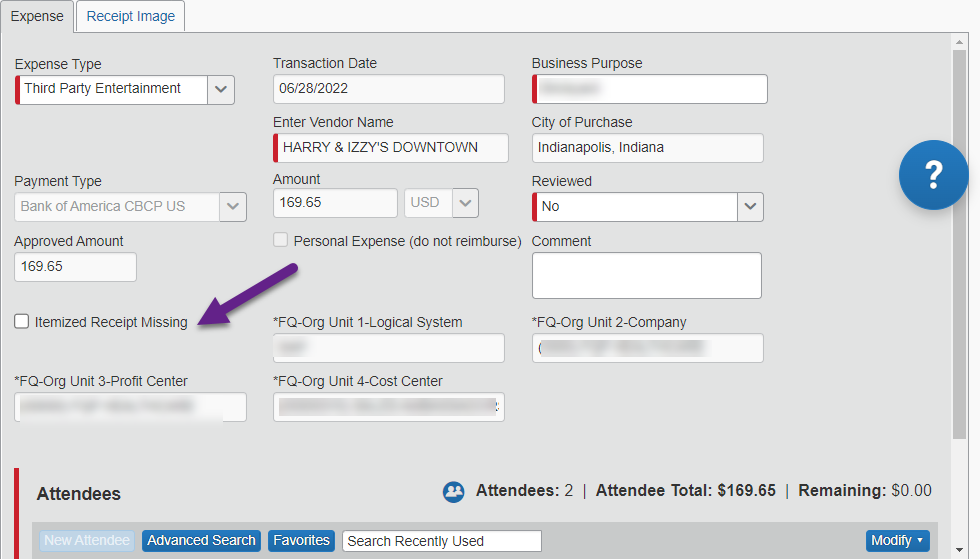Toggle Personal Expense do not reimburse checkbox
The image size is (980, 559).
click(x=281, y=241)
